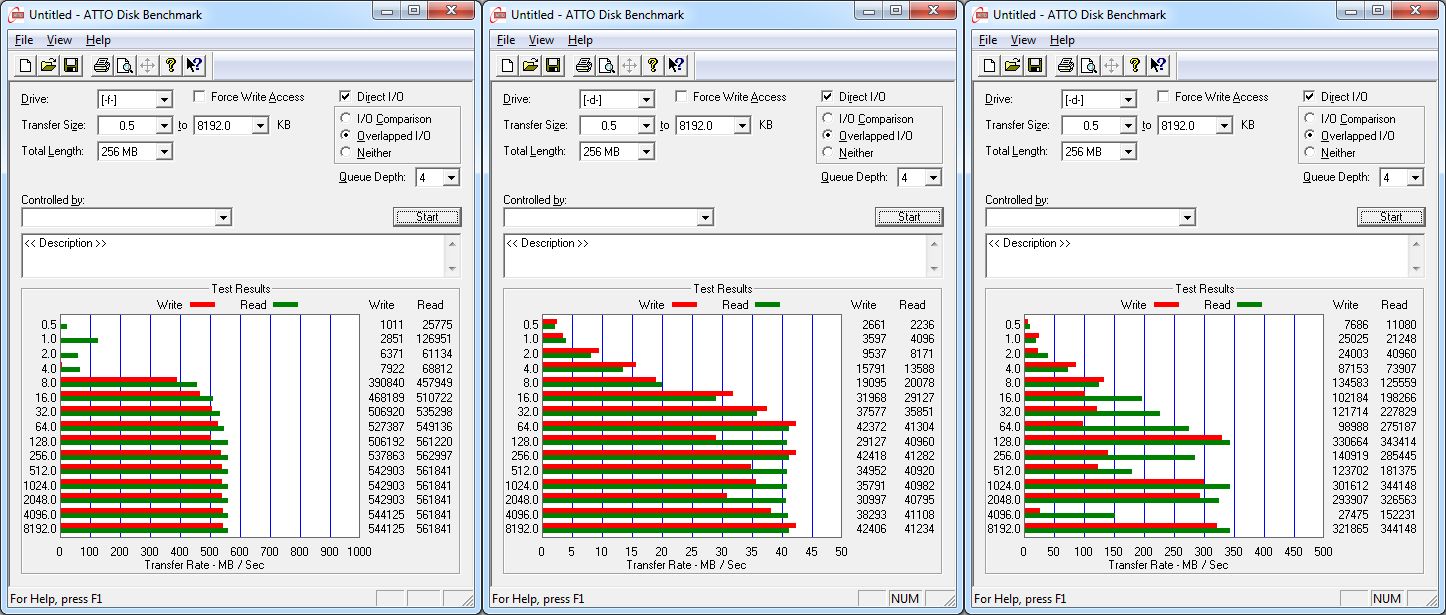Open Drive [-d-] dropdown in right window
This screenshot has width=1446, height=615.
tap(1128, 100)
